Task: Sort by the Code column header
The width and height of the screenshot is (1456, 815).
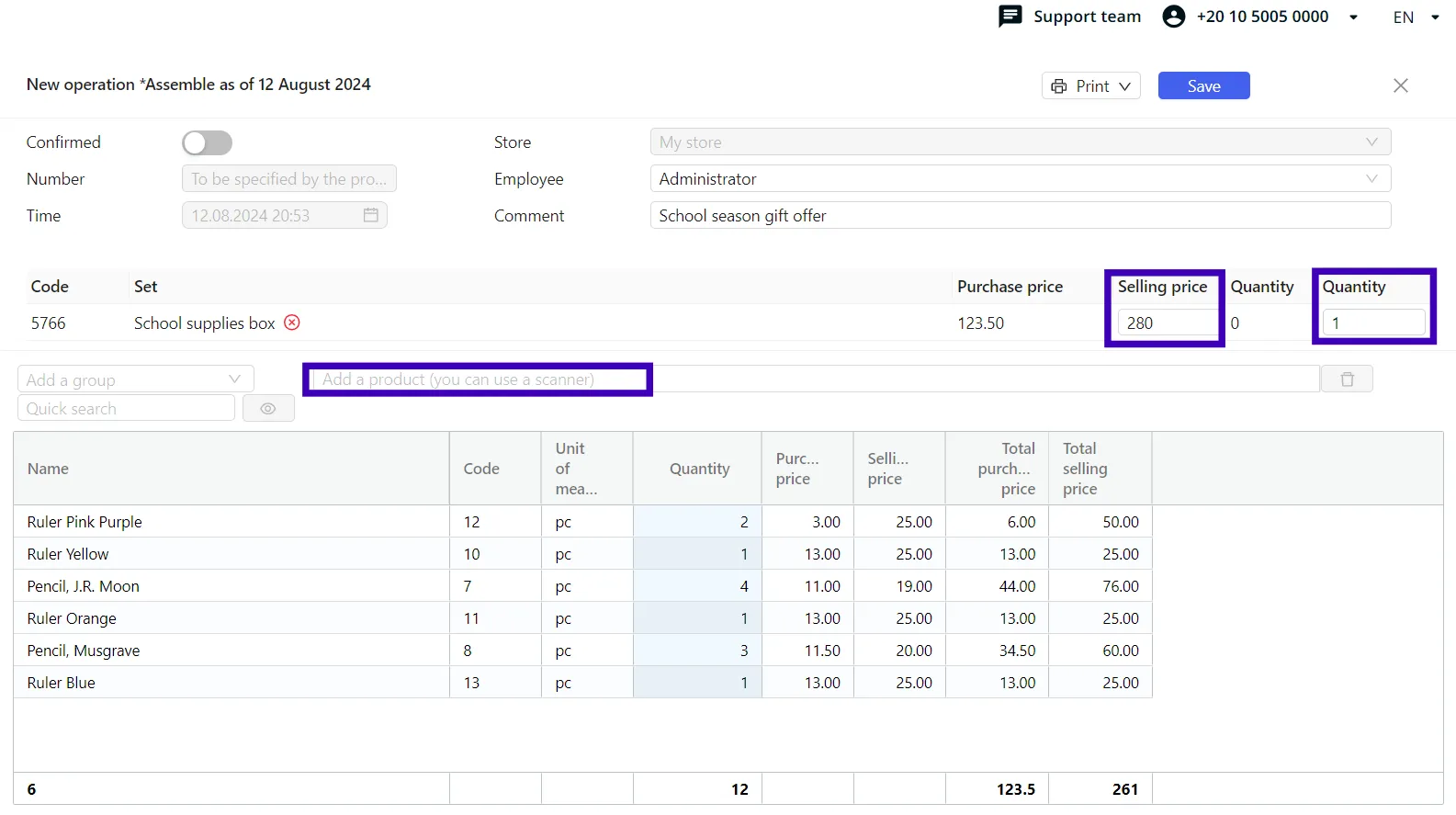Action: tap(495, 469)
